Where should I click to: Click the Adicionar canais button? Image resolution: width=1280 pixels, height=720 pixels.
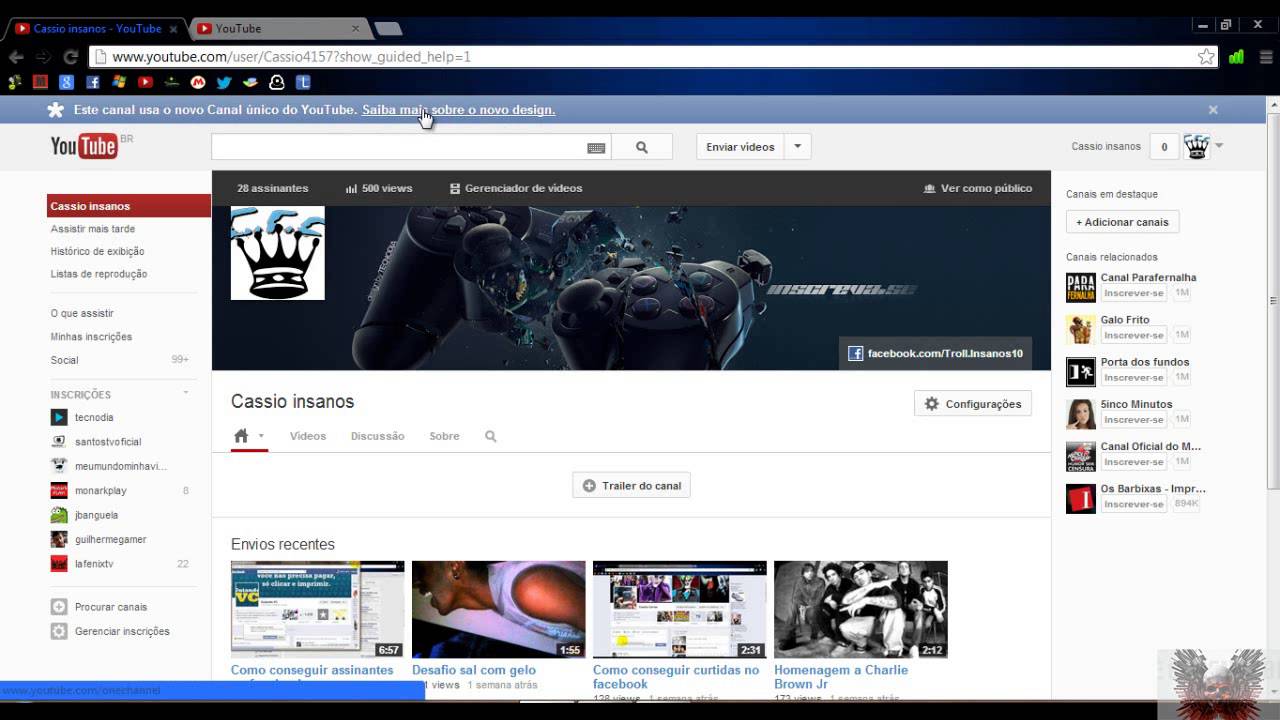pos(1122,222)
